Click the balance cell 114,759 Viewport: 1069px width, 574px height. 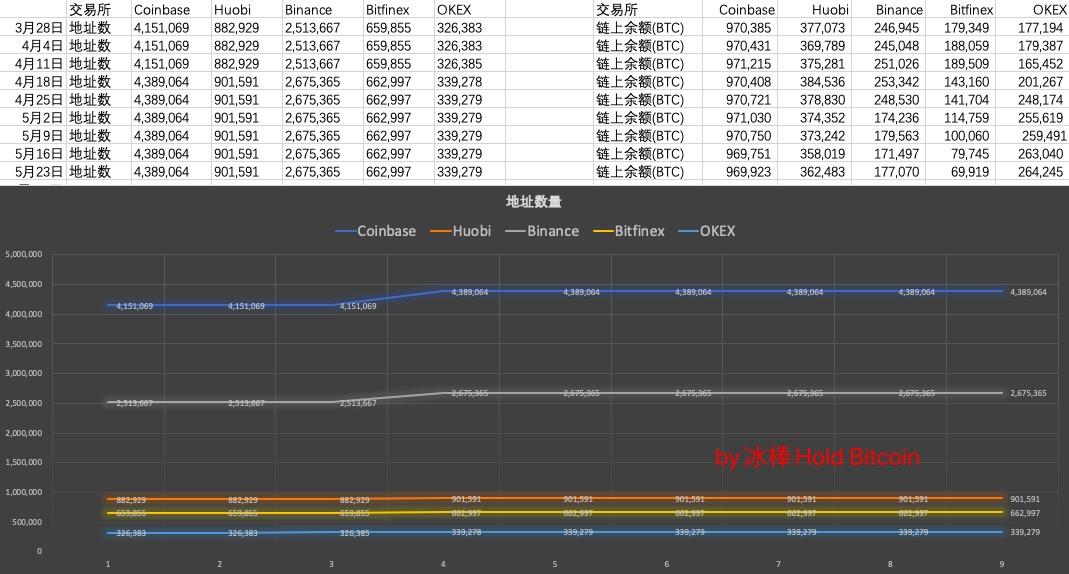pos(967,118)
